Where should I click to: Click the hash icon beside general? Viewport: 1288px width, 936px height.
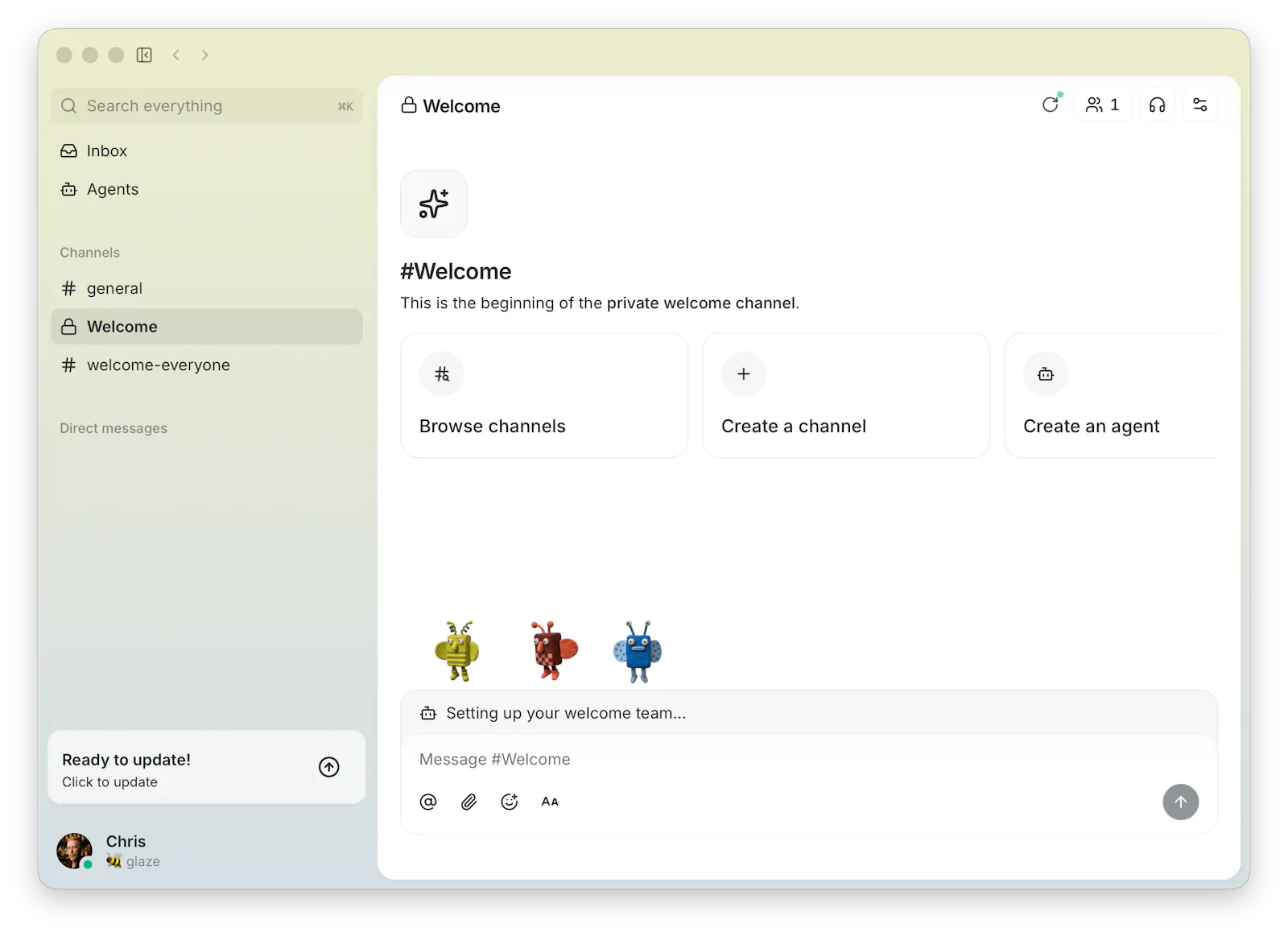69,288
